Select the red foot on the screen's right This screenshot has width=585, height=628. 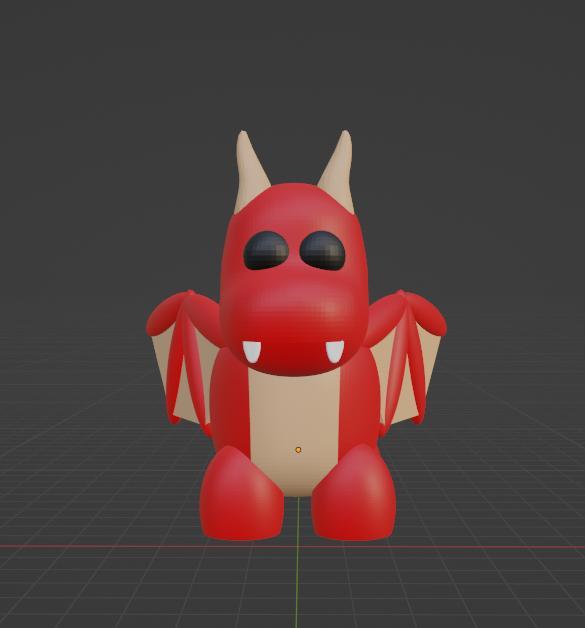[x=354, y=493]
